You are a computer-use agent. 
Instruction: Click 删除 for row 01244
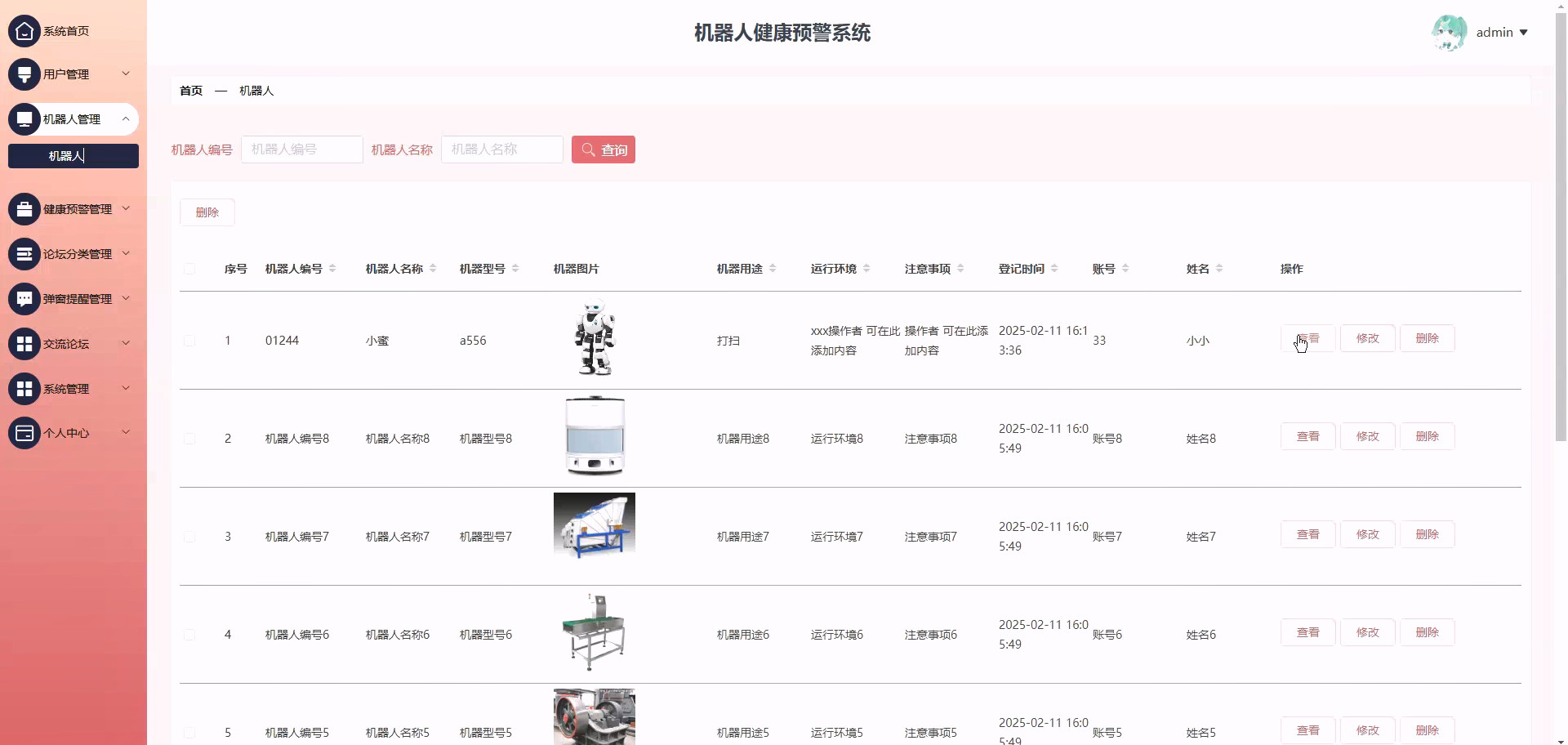click(1428, 338)
